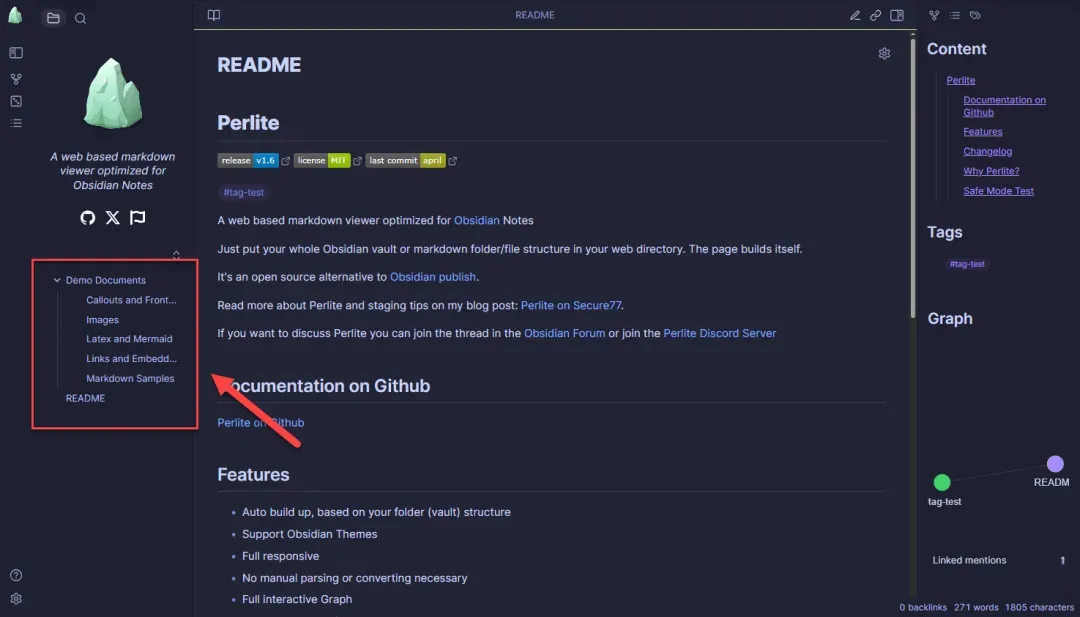Viewport: 1080px width, 617px height.
Task: Open the Perlite on Secure77 link
Action: 572,305
